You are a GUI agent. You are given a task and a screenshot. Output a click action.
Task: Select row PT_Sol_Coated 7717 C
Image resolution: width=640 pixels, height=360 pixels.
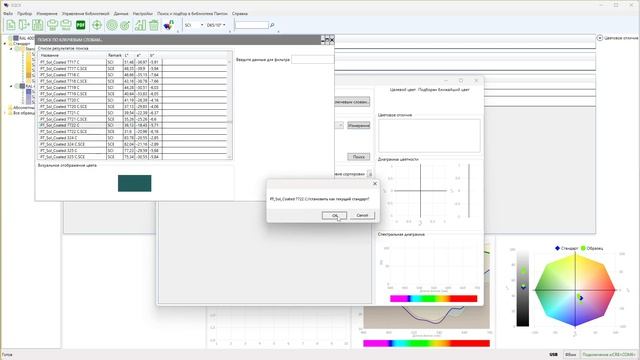tap(133, 62)
